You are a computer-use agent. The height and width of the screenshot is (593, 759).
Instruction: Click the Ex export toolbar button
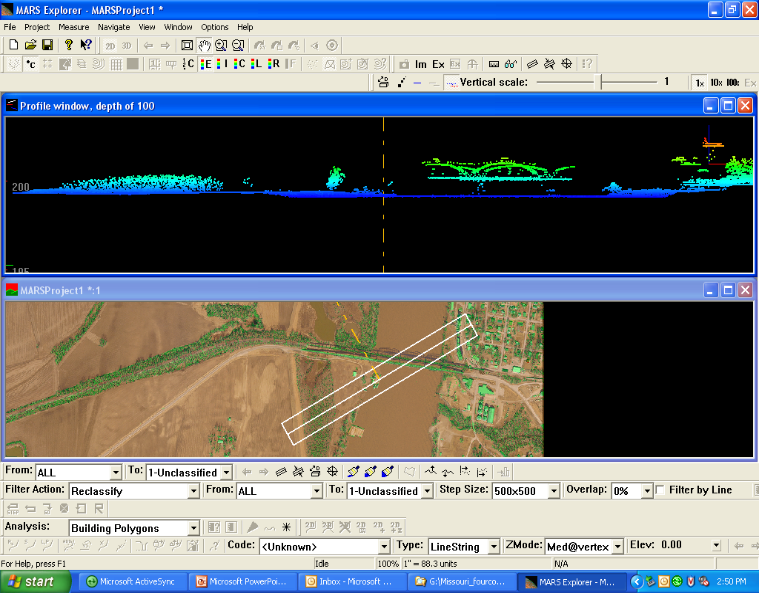pyautogui.click(x=438, y=64)
